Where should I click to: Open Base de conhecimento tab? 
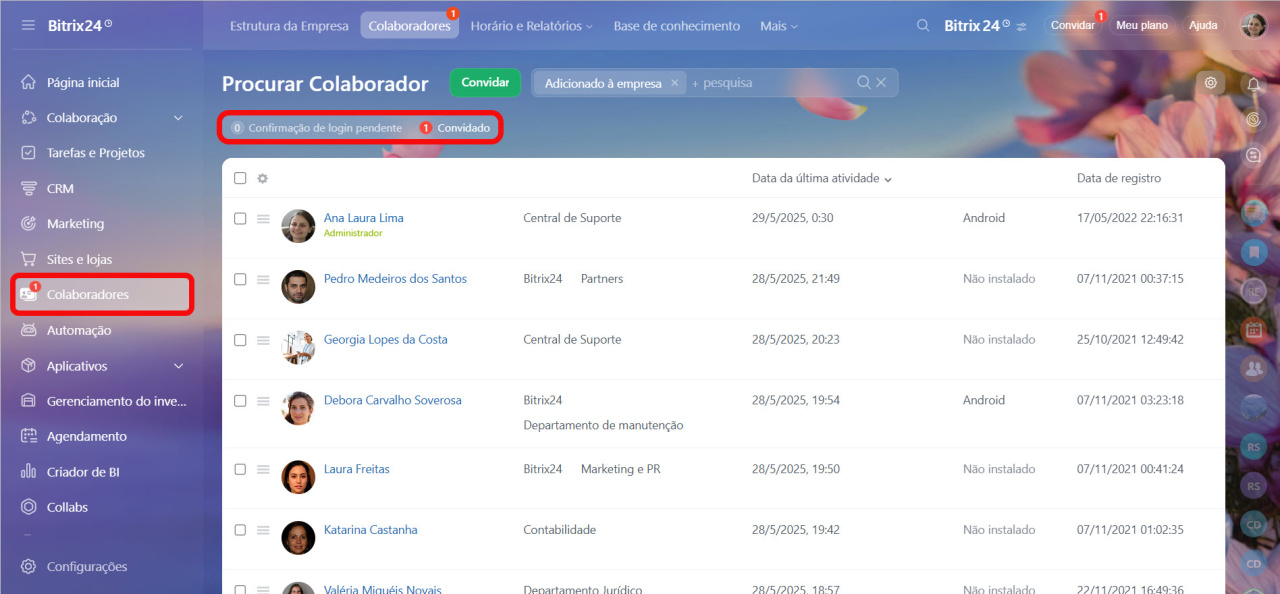[677, 26]
